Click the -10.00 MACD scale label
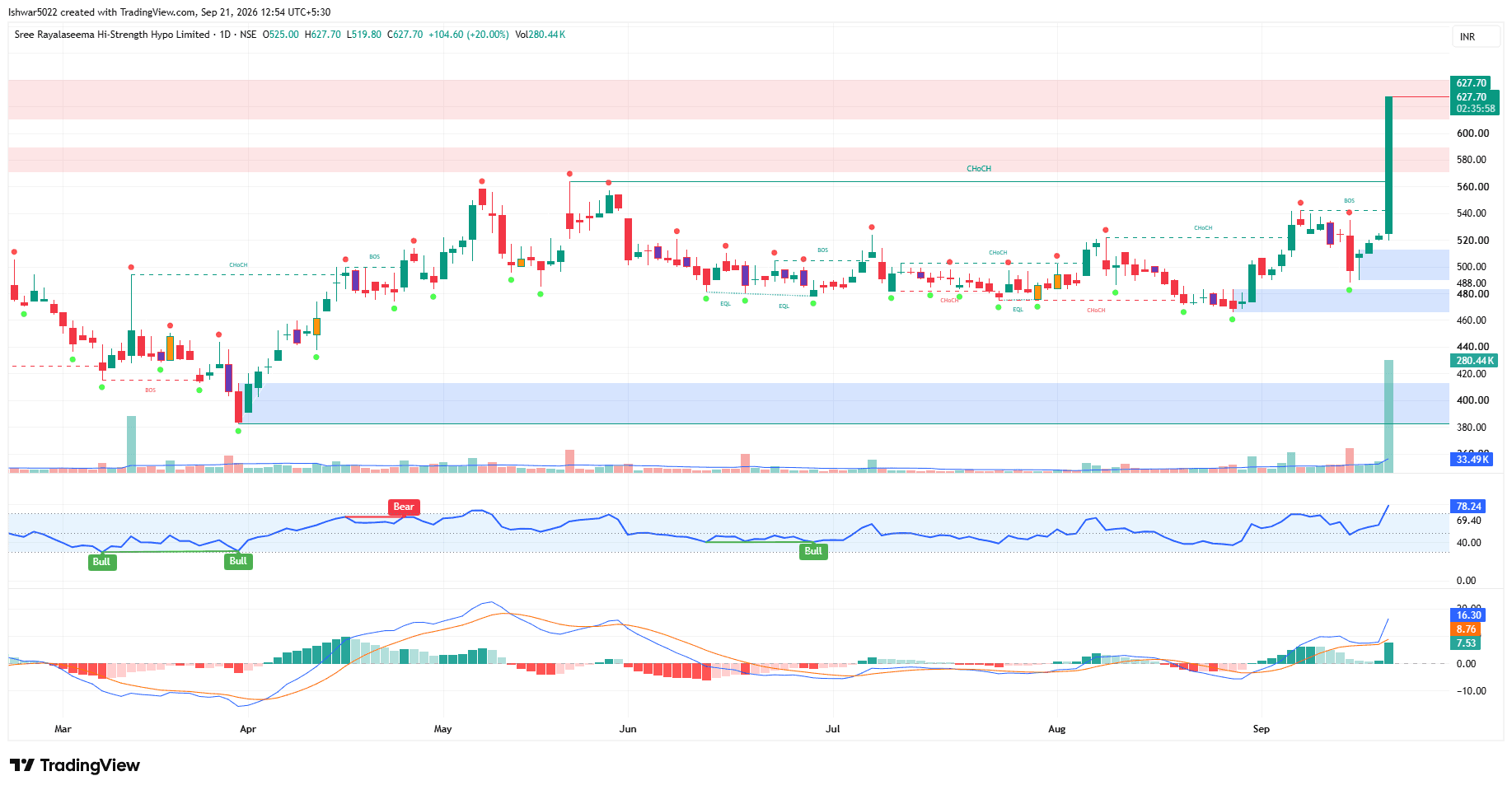Viewport: 1512px width, 790px height. point(1471,691)
